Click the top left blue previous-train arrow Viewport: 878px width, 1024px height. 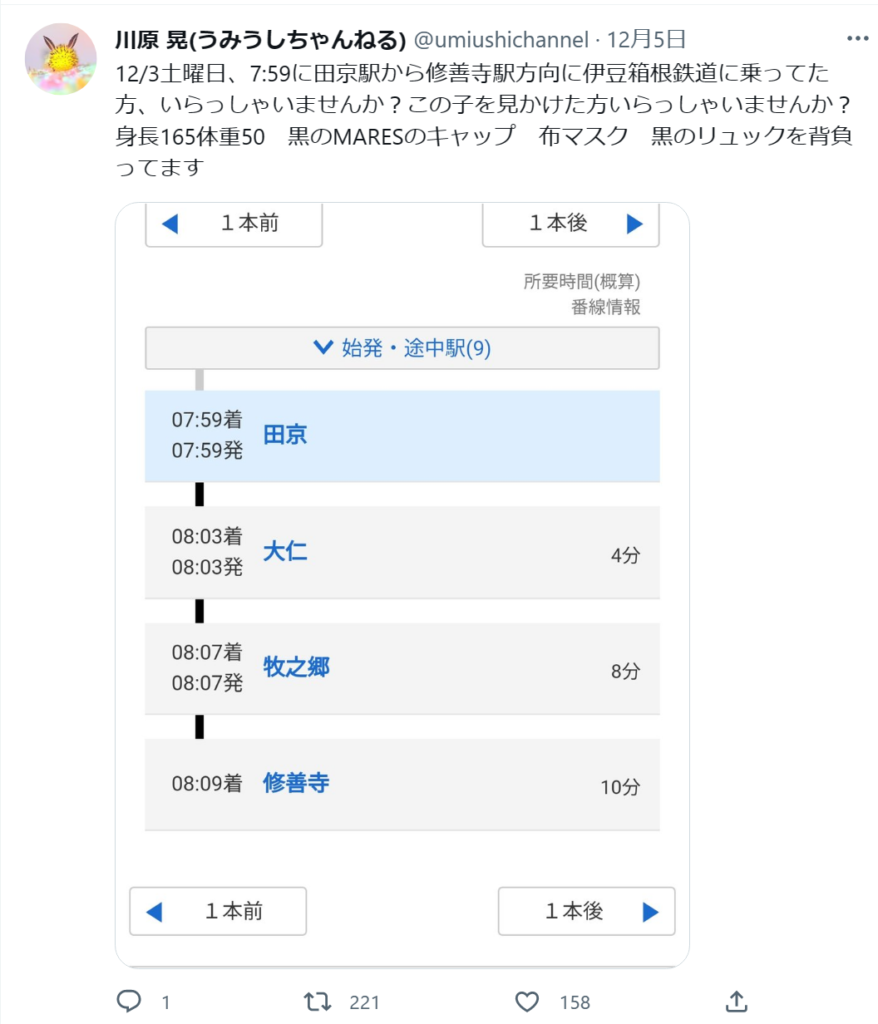pyautogui.click(x=170, y=223)
